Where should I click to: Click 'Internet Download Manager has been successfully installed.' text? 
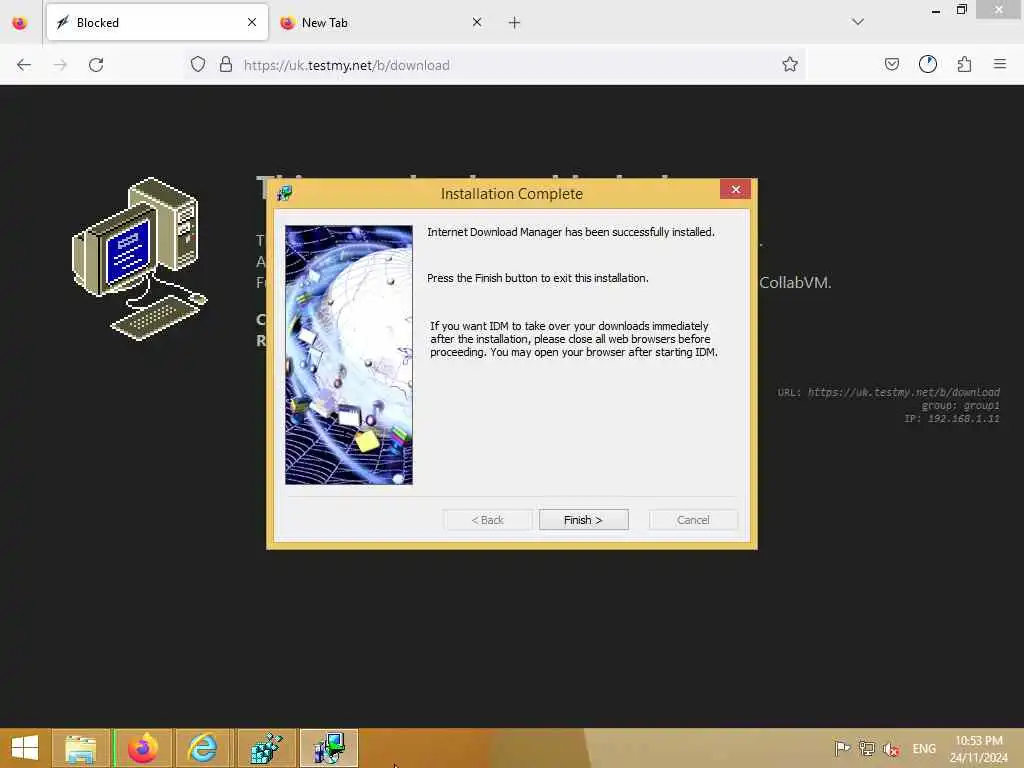point(571,232)
